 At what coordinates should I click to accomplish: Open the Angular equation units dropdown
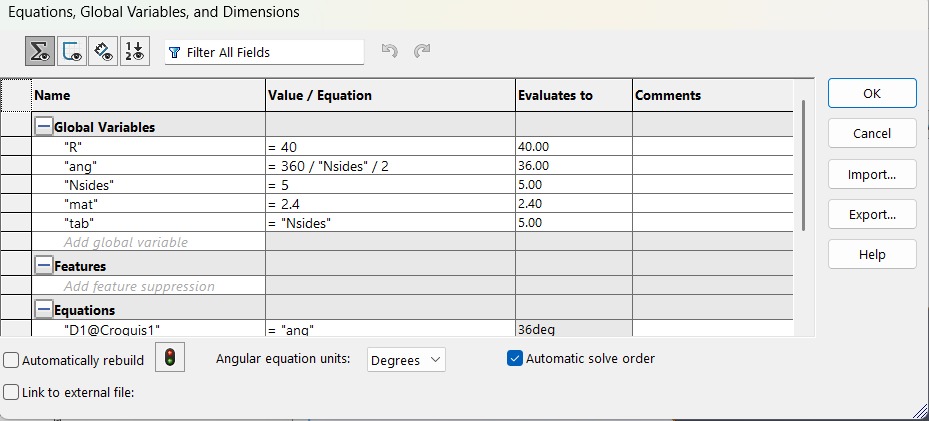click(406, 359)
